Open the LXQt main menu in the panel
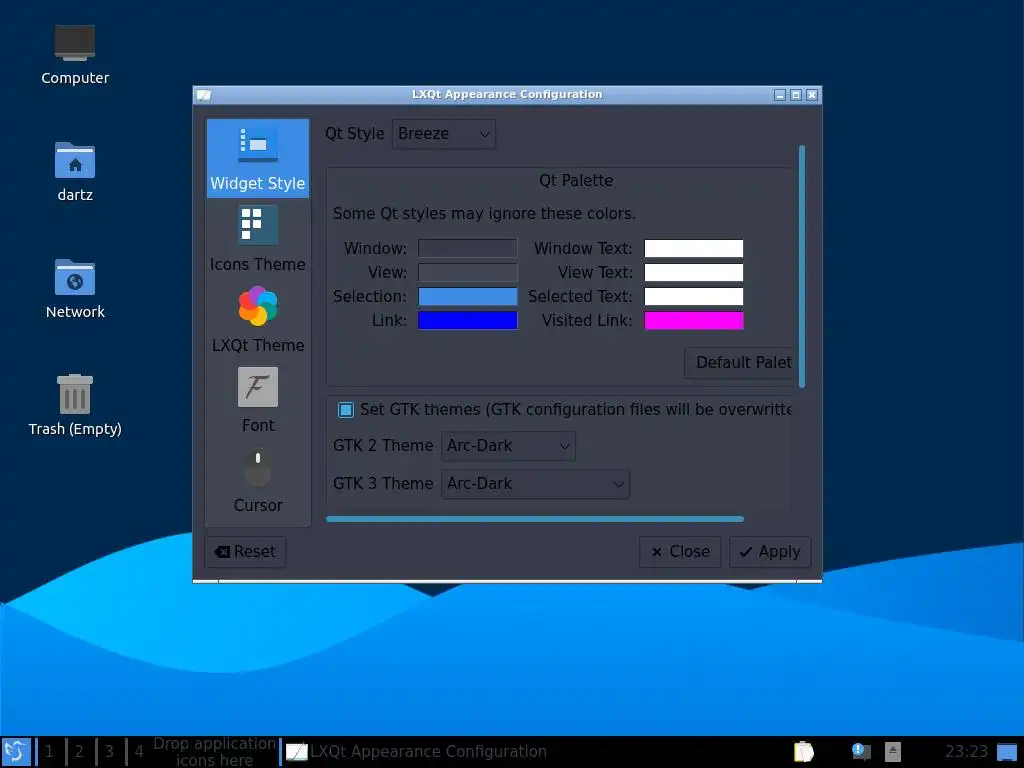Image resolution: width=1024 pixels, height=768 pixels. pyautogui.click(x=16, y=752)
